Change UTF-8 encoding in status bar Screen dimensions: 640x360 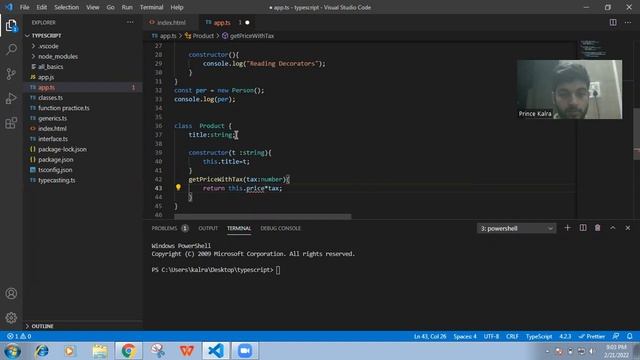[x=491, y=336]
